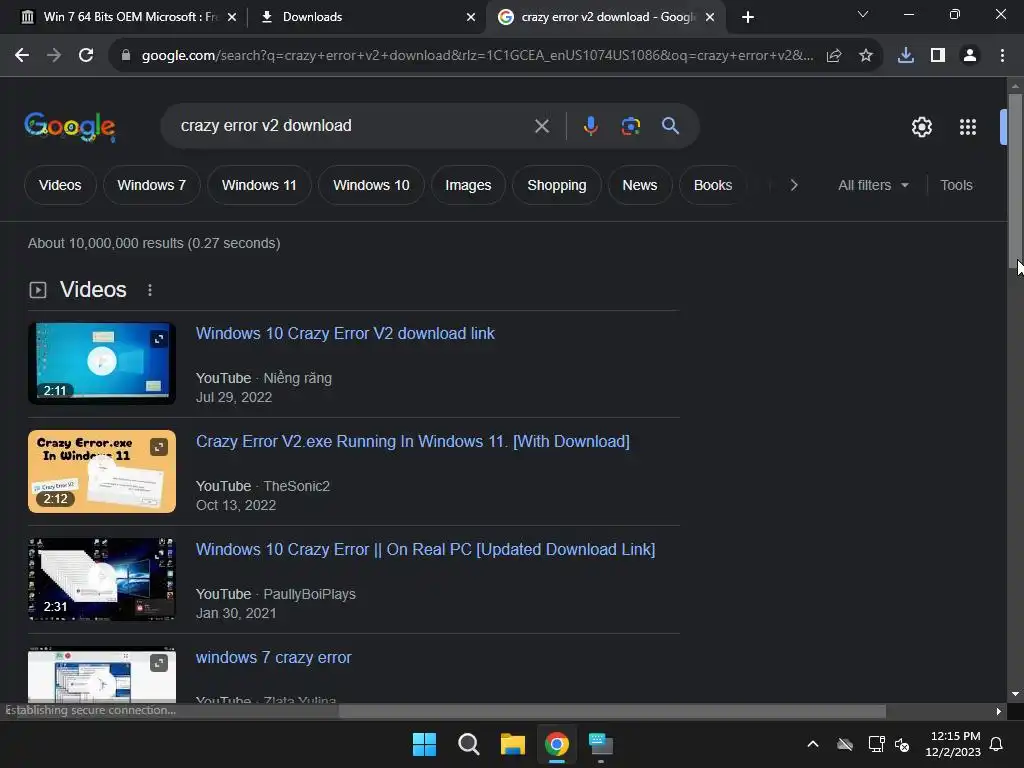Play the 2:31 PaullyBoiPlays thumbnail

pyautogui.click(x=102, y=579)
